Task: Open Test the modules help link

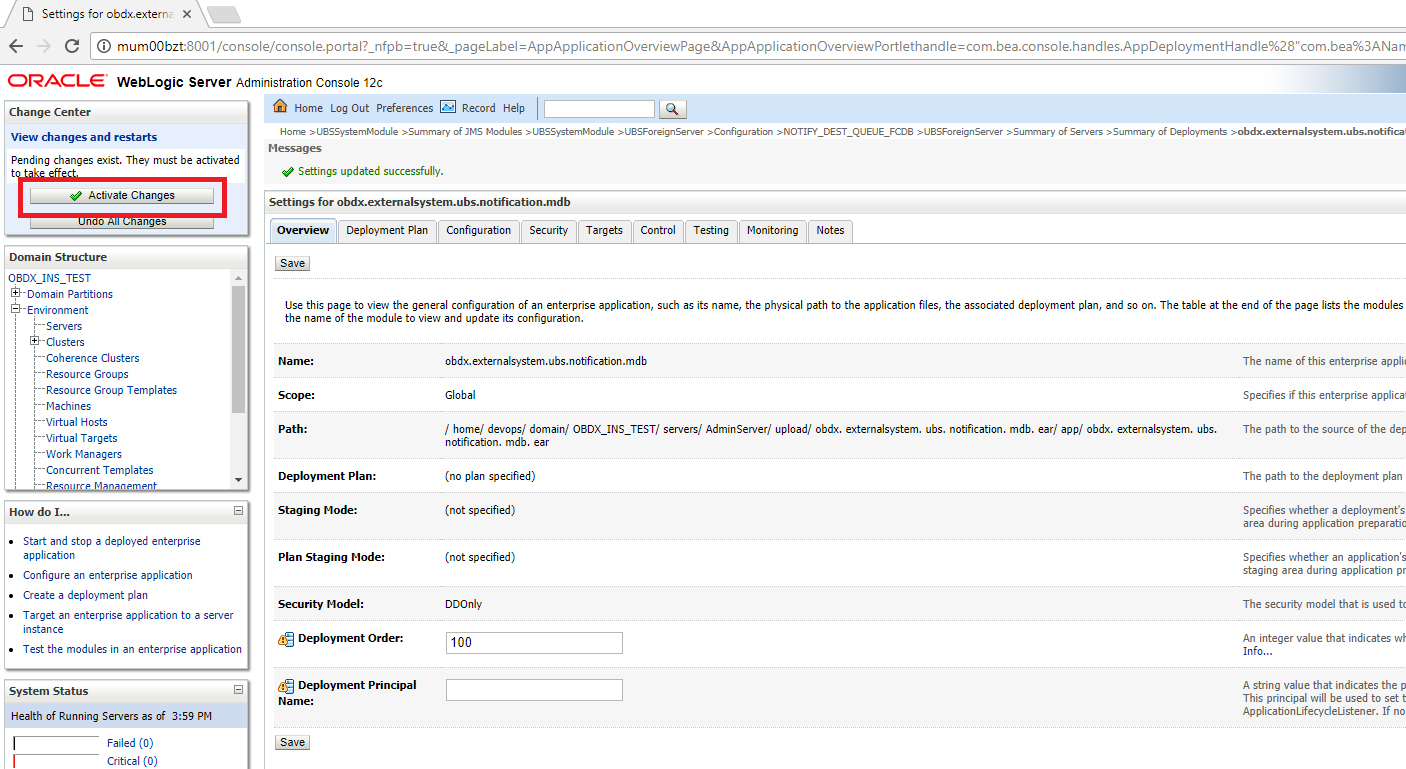Action: [132, 649]
